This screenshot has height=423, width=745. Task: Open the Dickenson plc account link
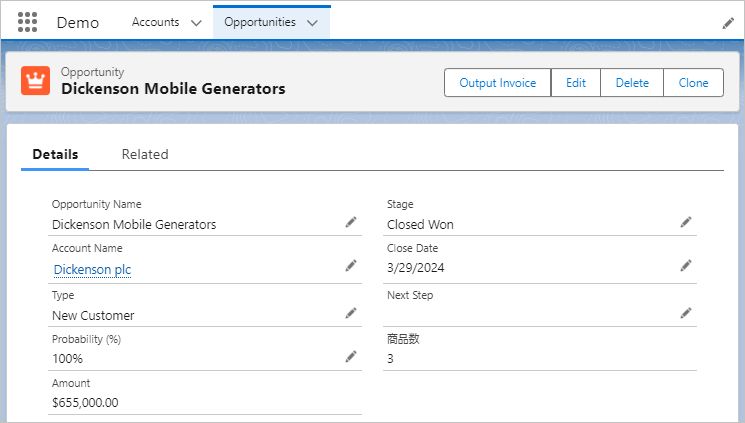[x=92, y=269]
